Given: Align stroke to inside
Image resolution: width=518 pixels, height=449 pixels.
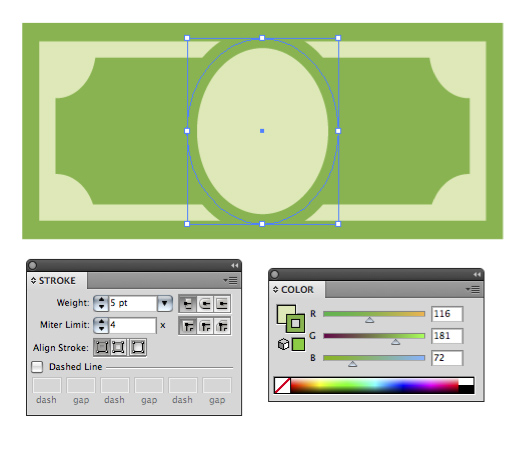Looking at the screenshot, I should tap(118, 347).
